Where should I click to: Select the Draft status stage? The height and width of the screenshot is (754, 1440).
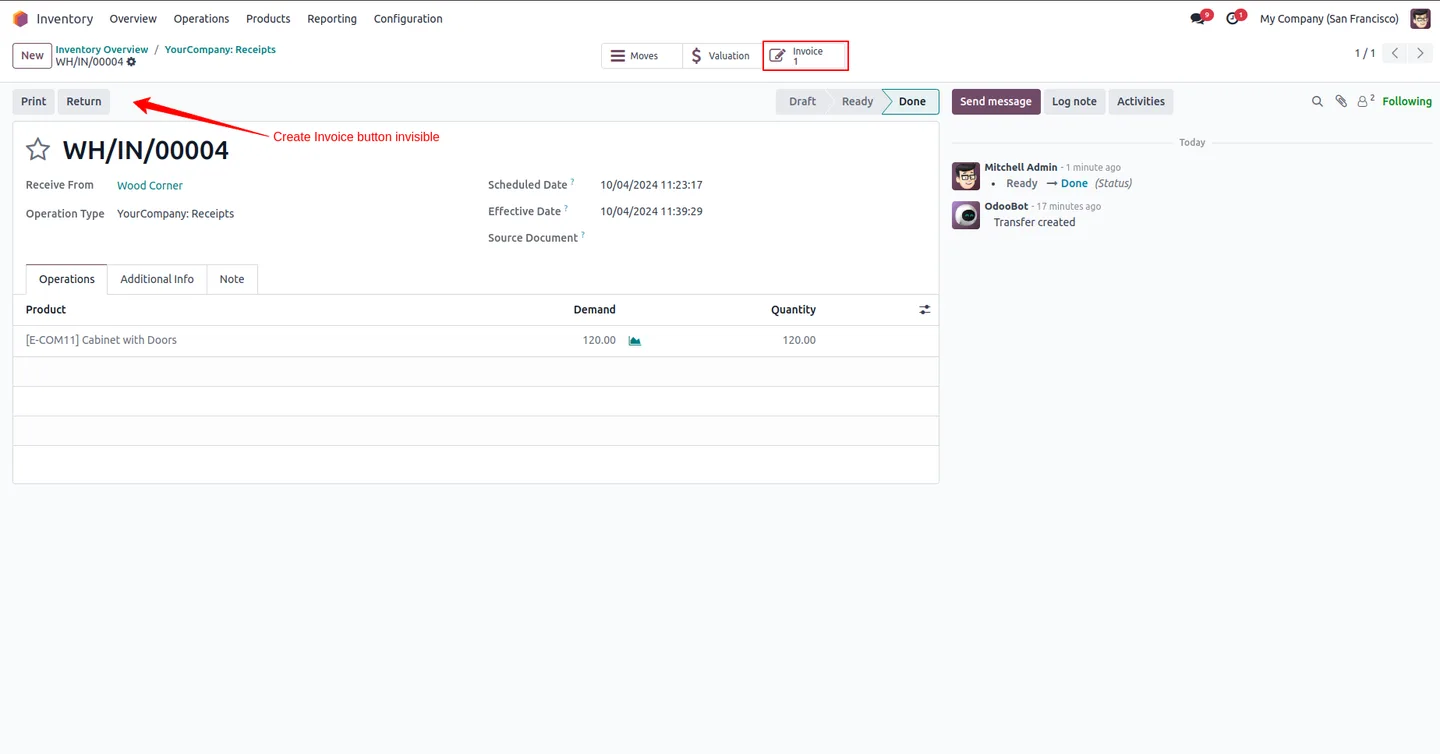click(x=802, y=102)
